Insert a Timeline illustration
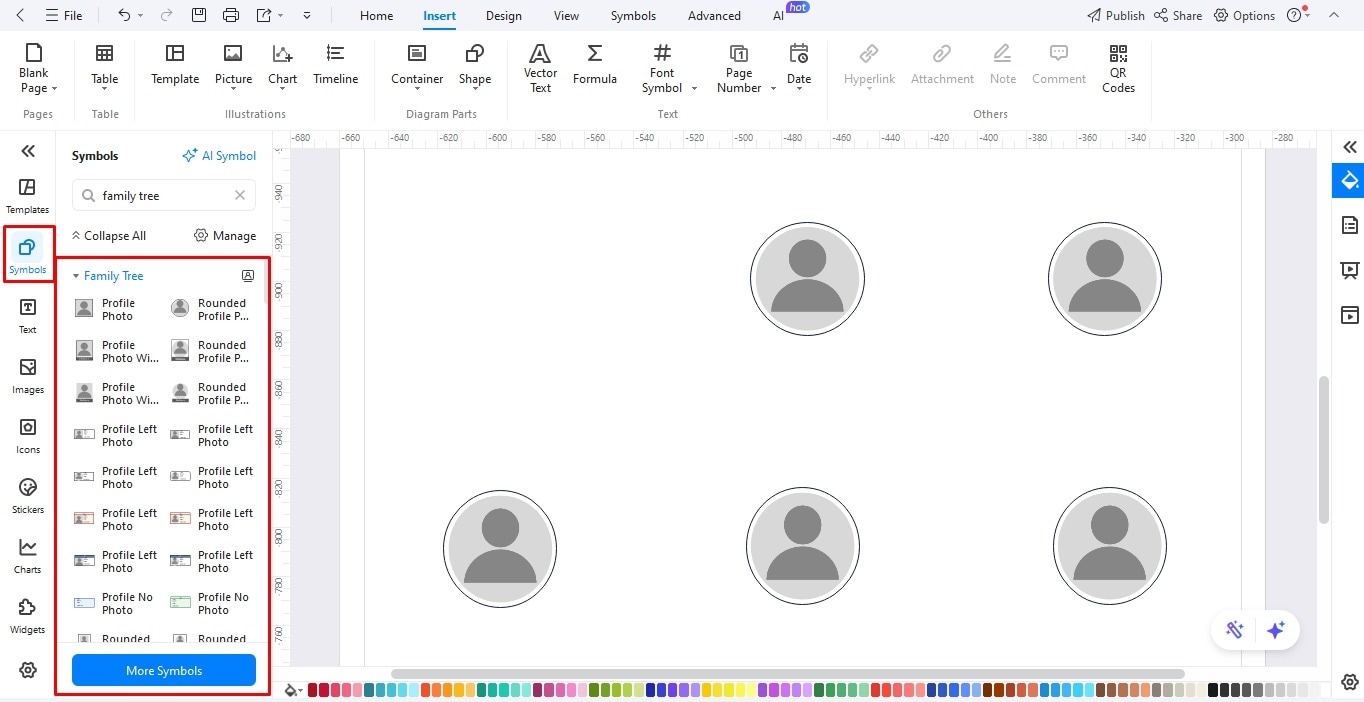Viewport: 1364px width, 702px height. click(x=335, y=63)
